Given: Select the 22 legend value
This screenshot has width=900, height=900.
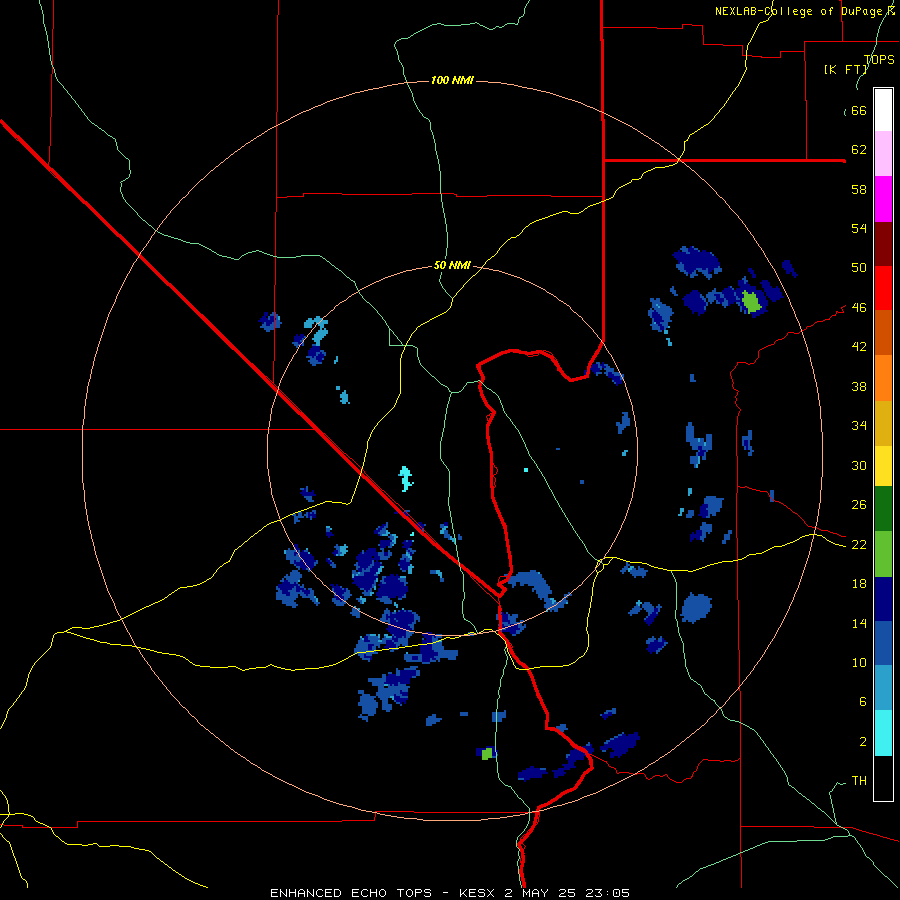Looking at the screenshot, I should point(859,545).
